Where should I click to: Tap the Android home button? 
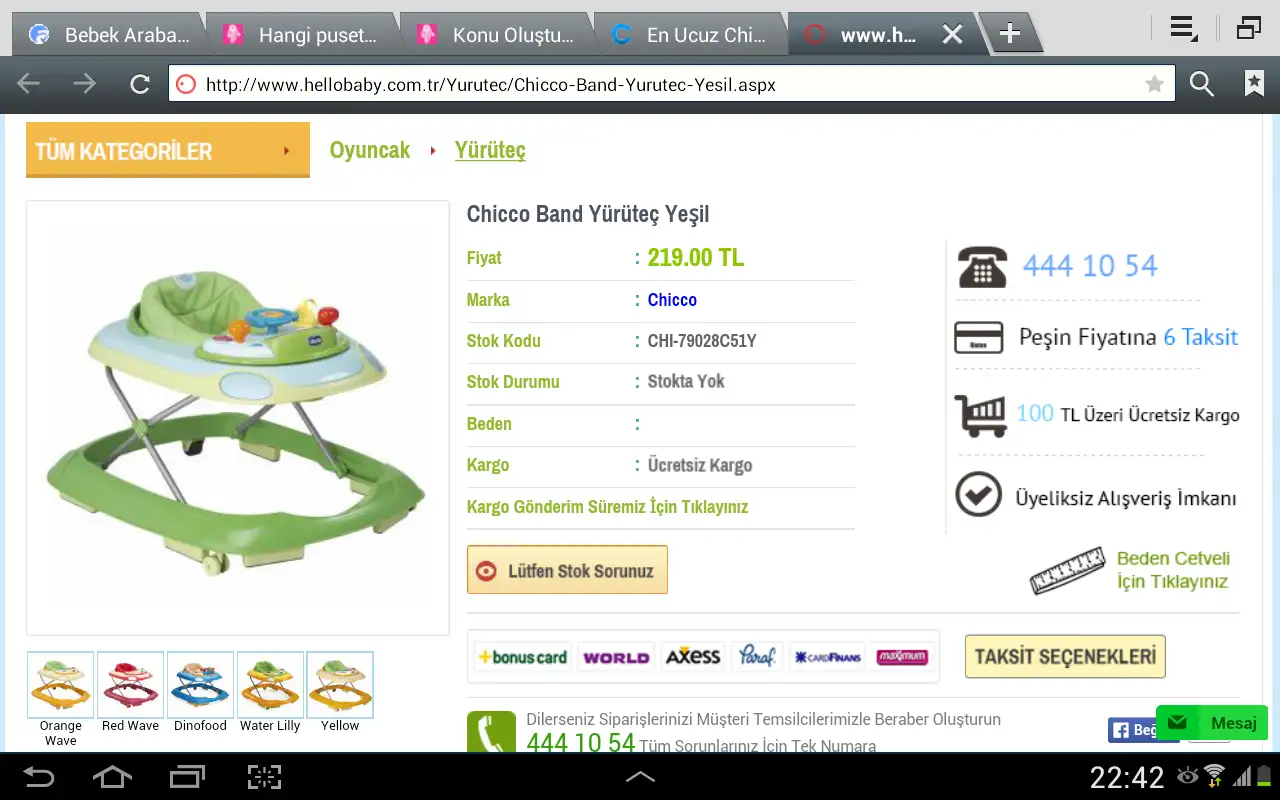112,777
